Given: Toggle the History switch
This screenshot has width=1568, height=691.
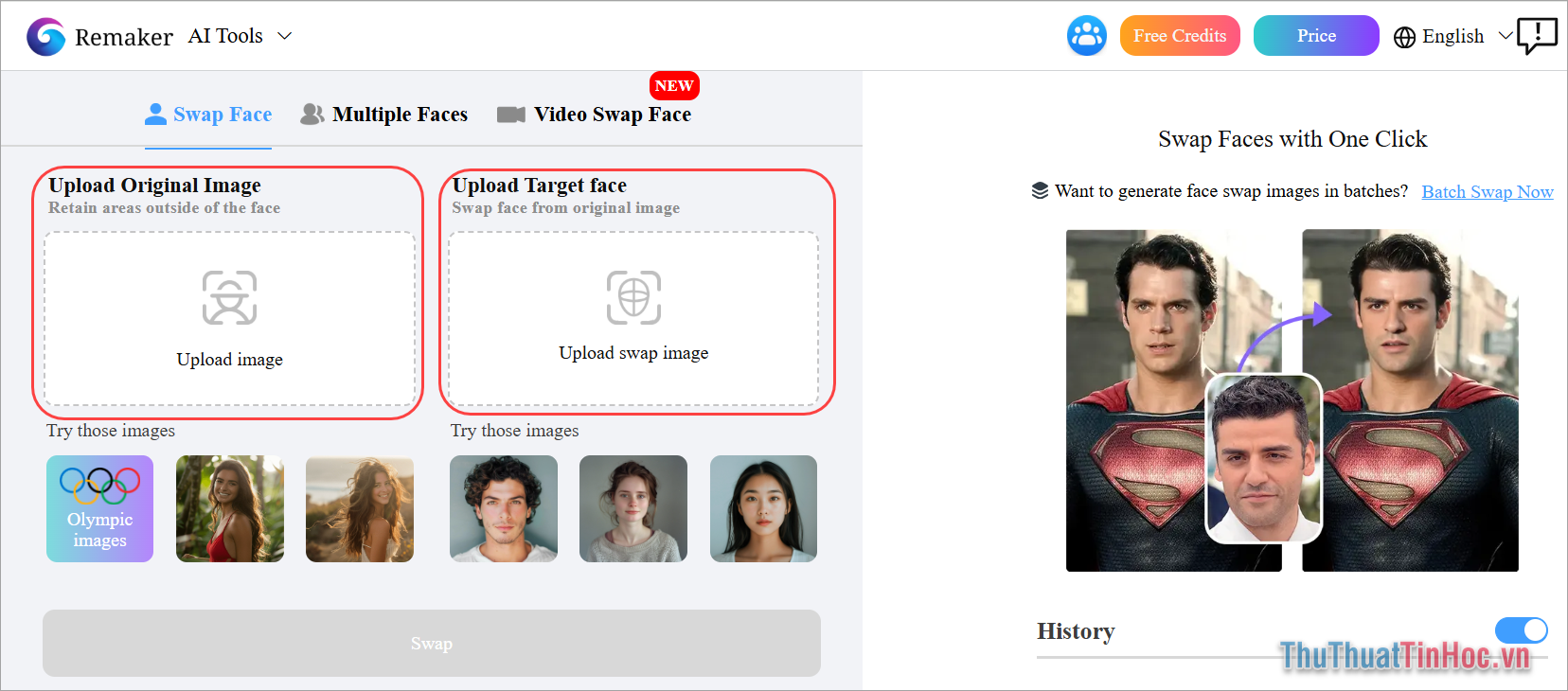Looking at the screenshot, I should click(x=1522, y=630).
